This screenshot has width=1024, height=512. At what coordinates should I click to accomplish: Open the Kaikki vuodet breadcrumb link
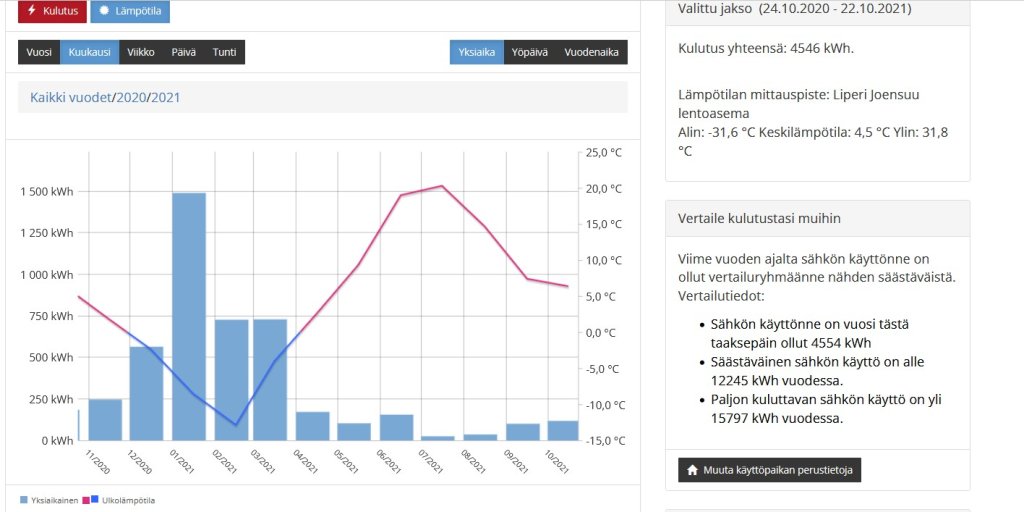pyautogui.click(x=70, y=97)
